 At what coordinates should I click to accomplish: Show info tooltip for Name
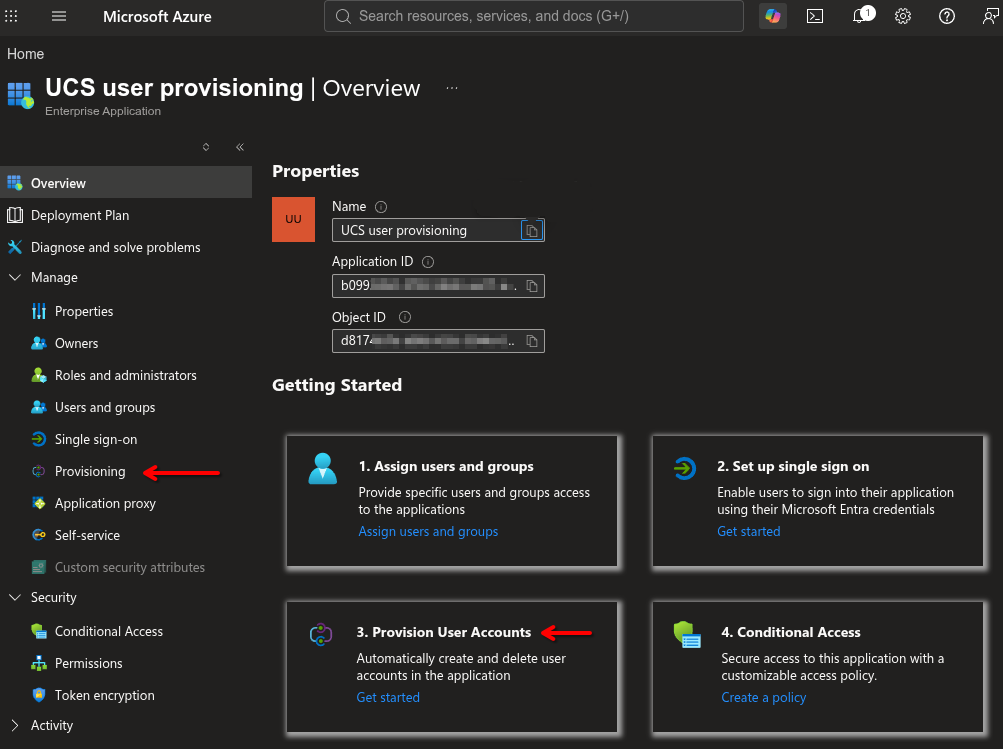381,207
